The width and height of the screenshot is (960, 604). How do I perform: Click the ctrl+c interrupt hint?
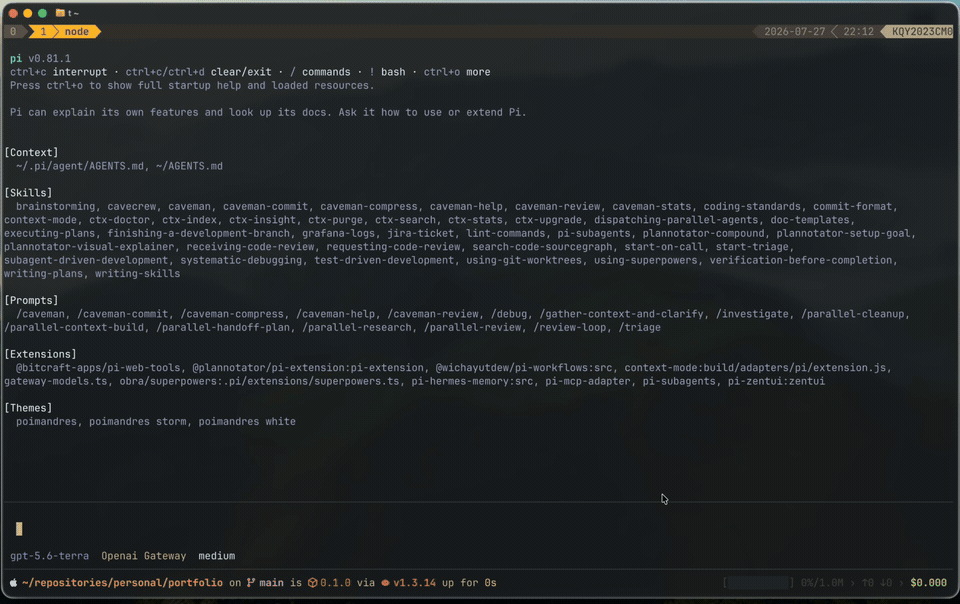coord(58,72)
